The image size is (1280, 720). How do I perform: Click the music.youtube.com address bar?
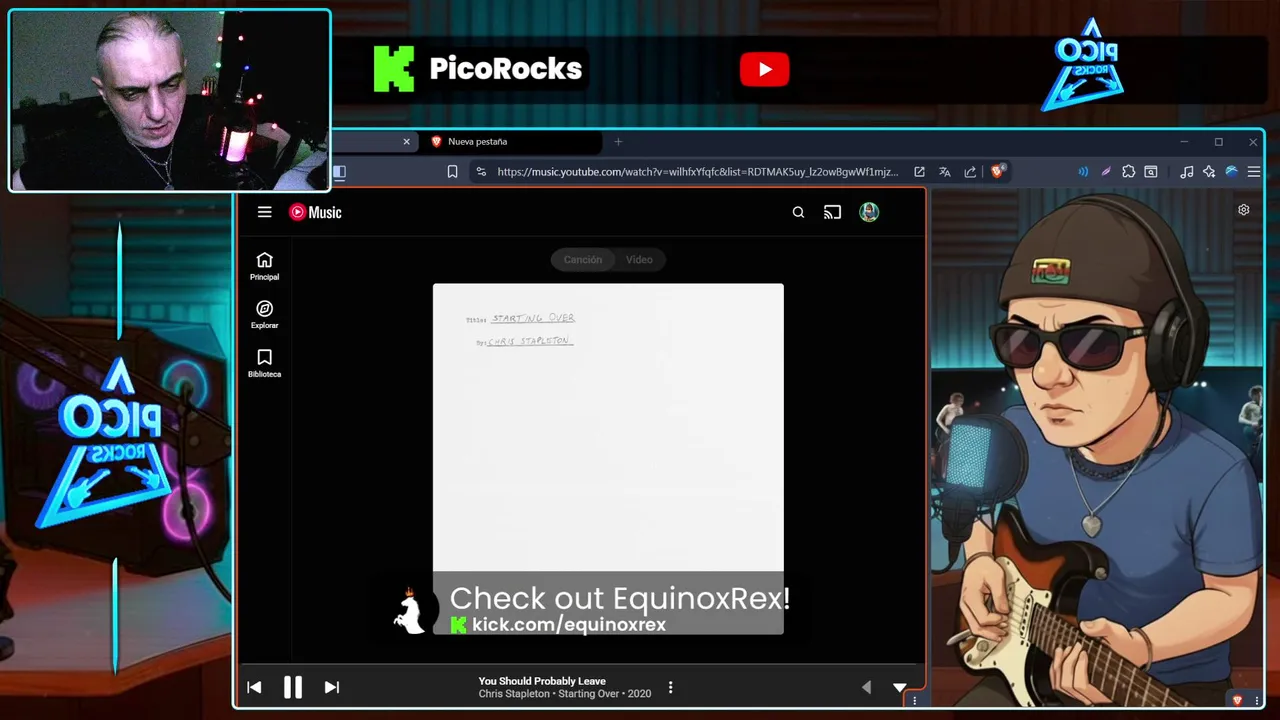697,172
